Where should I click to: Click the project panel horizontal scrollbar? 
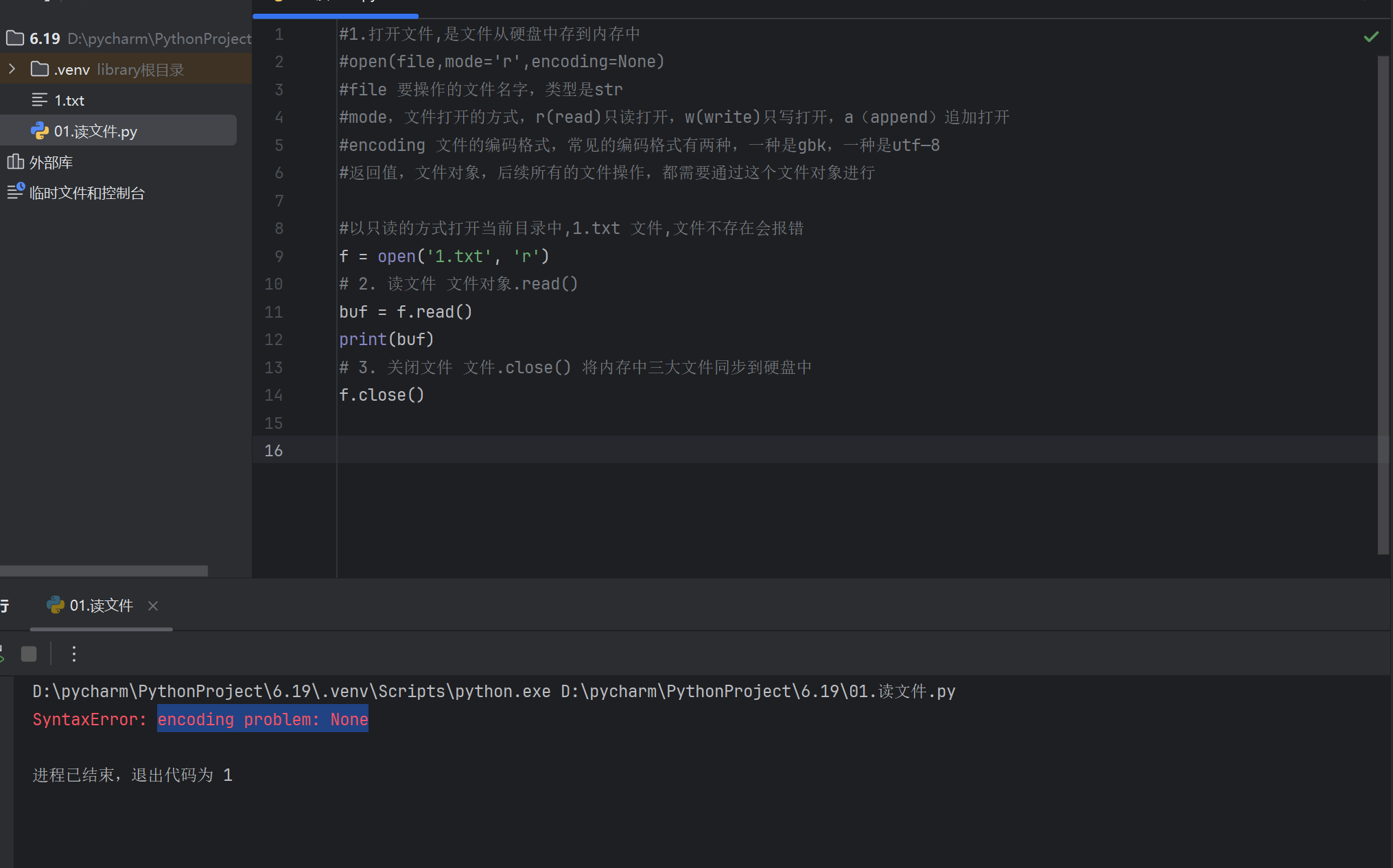tap(104, 571)
